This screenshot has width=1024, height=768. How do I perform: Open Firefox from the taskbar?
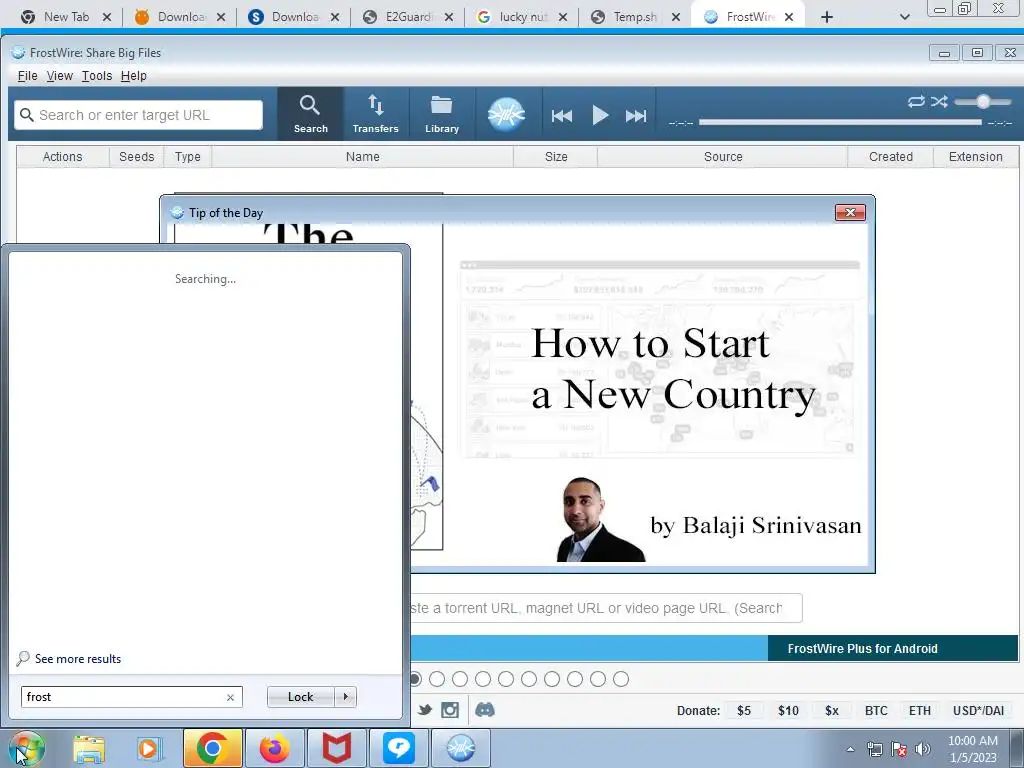(274, 748)
